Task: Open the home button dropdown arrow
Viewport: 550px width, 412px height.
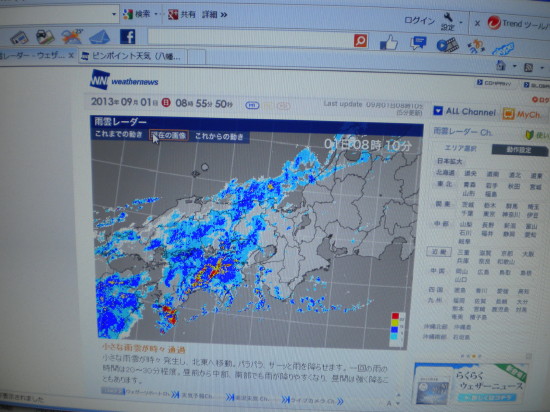Action: (515, 66)
